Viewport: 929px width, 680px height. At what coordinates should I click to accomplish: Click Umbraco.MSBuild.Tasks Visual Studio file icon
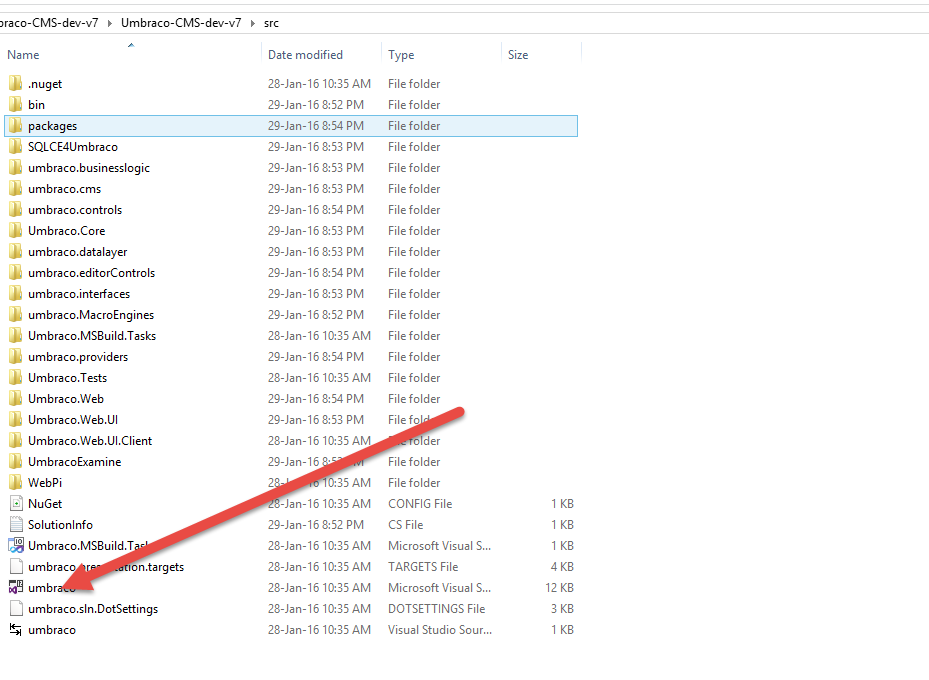coord(16,546)
